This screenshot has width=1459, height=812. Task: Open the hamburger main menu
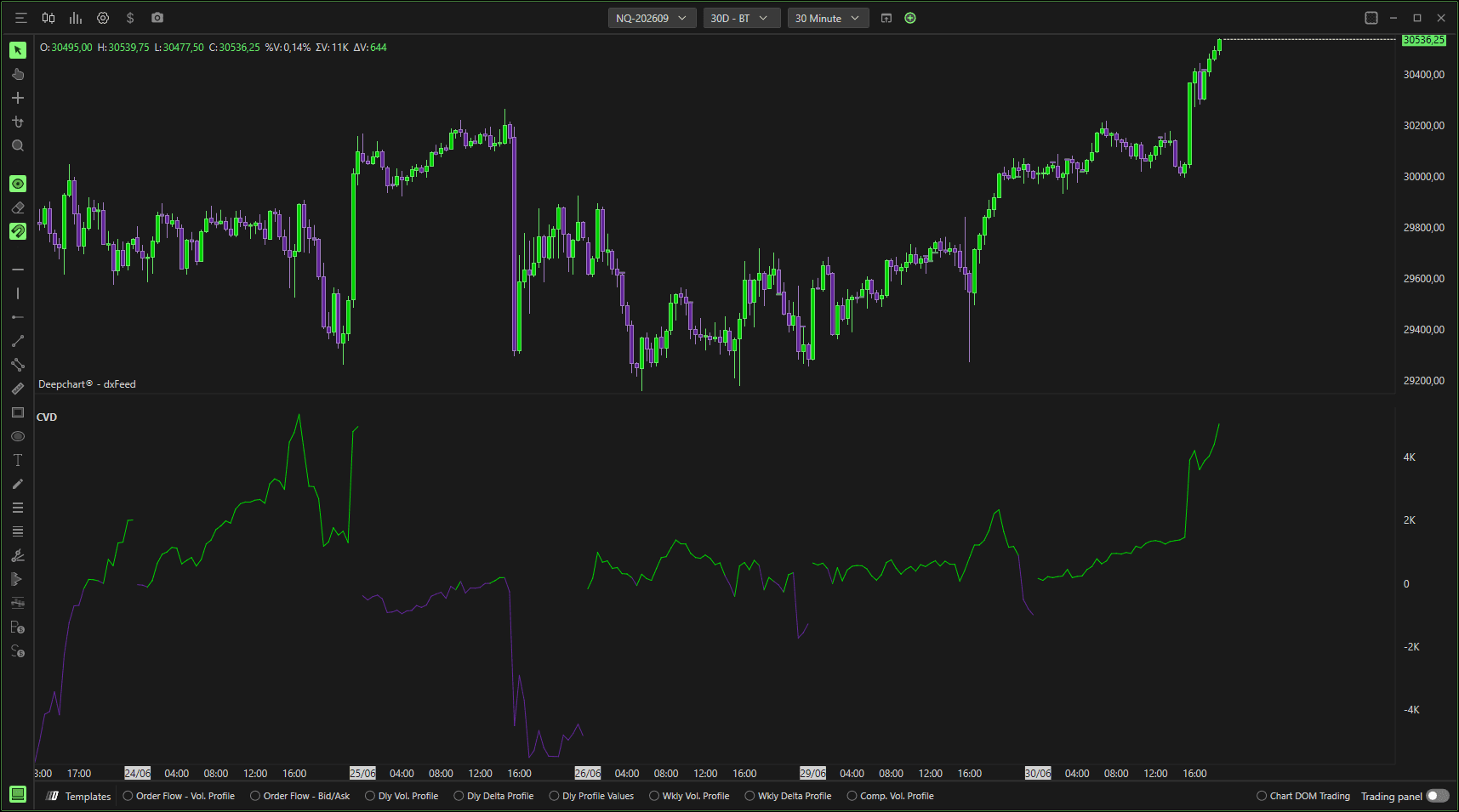[x=21, y=18]
